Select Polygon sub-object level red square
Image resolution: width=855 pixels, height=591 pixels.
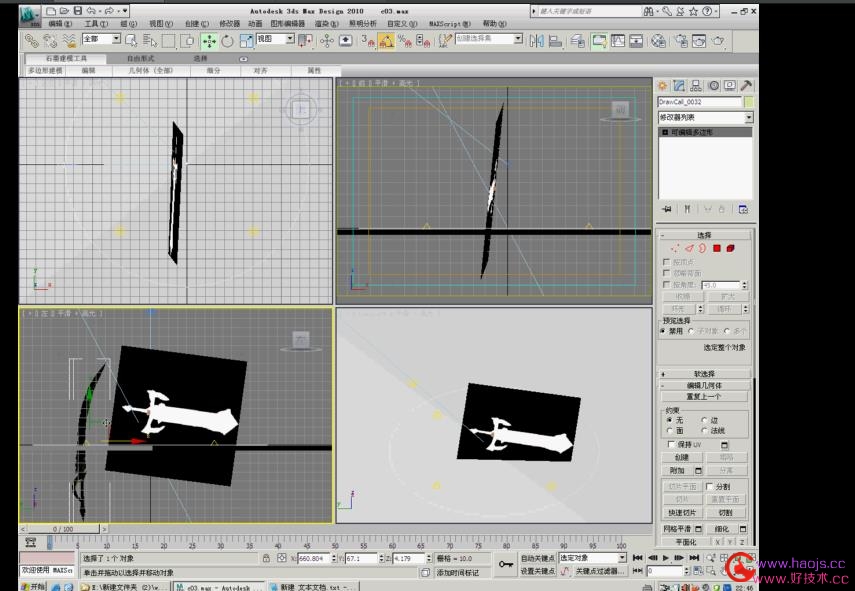pos(716,249)
